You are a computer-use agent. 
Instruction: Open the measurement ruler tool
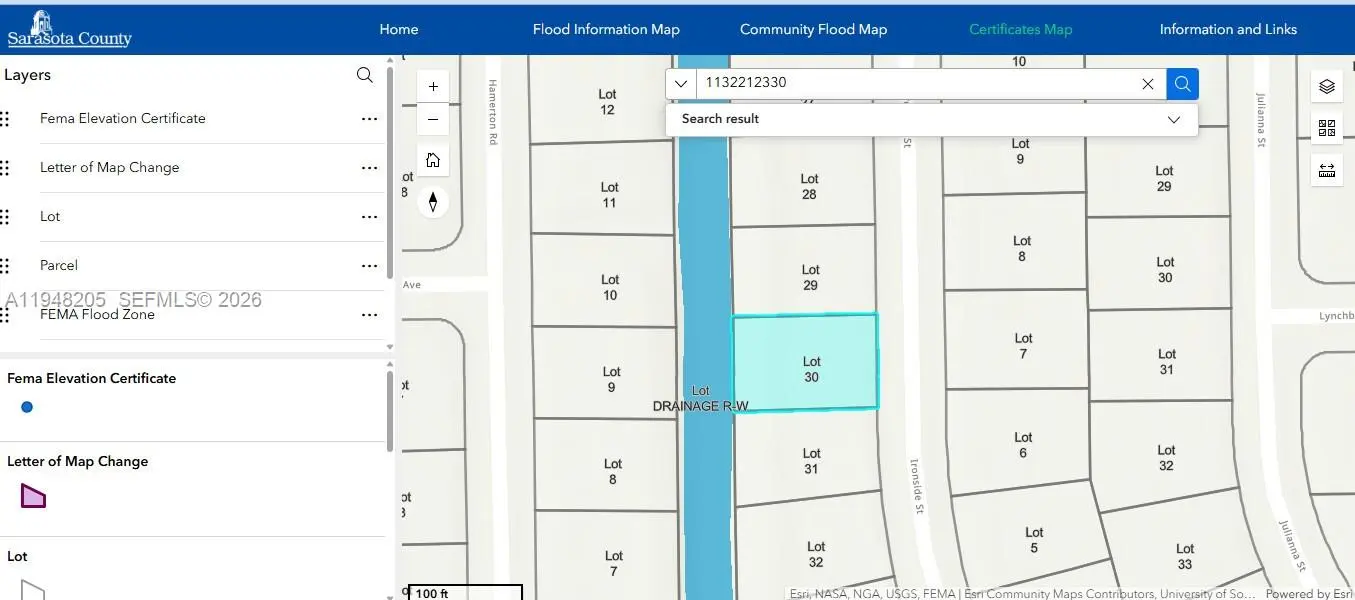(x=1326, y=170)
